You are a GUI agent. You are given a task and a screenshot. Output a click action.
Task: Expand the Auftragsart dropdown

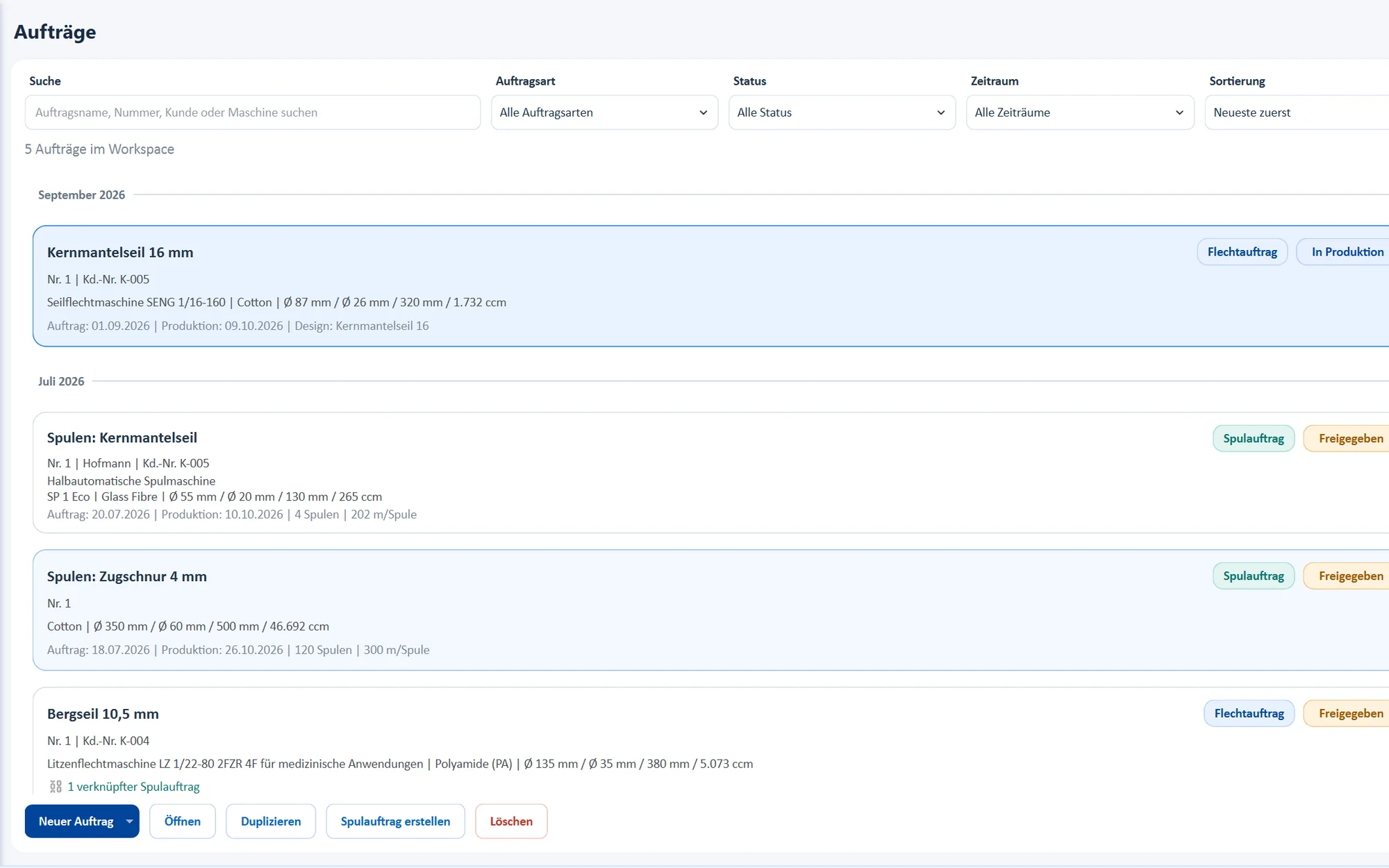click(x=604, y=112)
